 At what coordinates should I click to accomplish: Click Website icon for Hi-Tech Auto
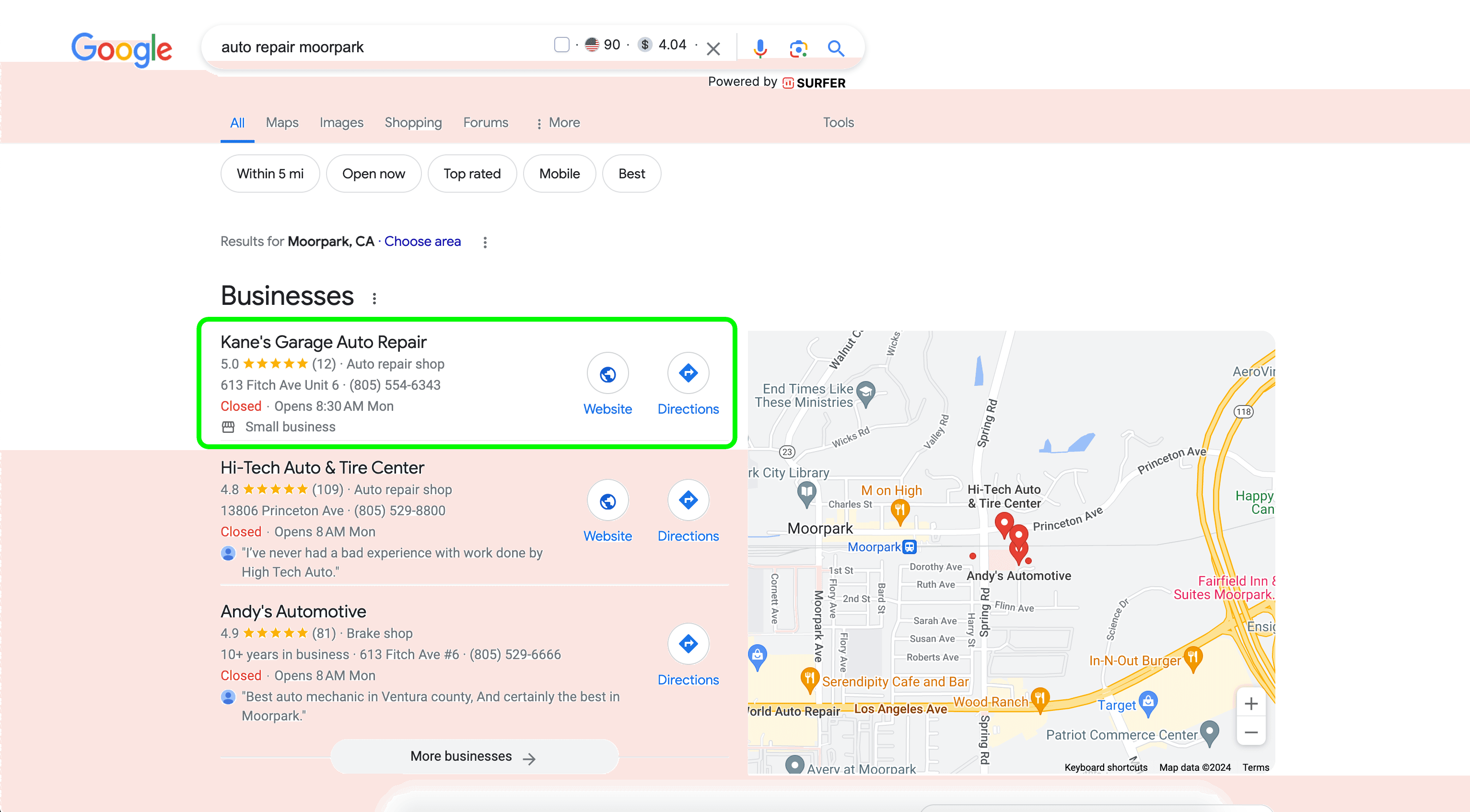[608, 500]
